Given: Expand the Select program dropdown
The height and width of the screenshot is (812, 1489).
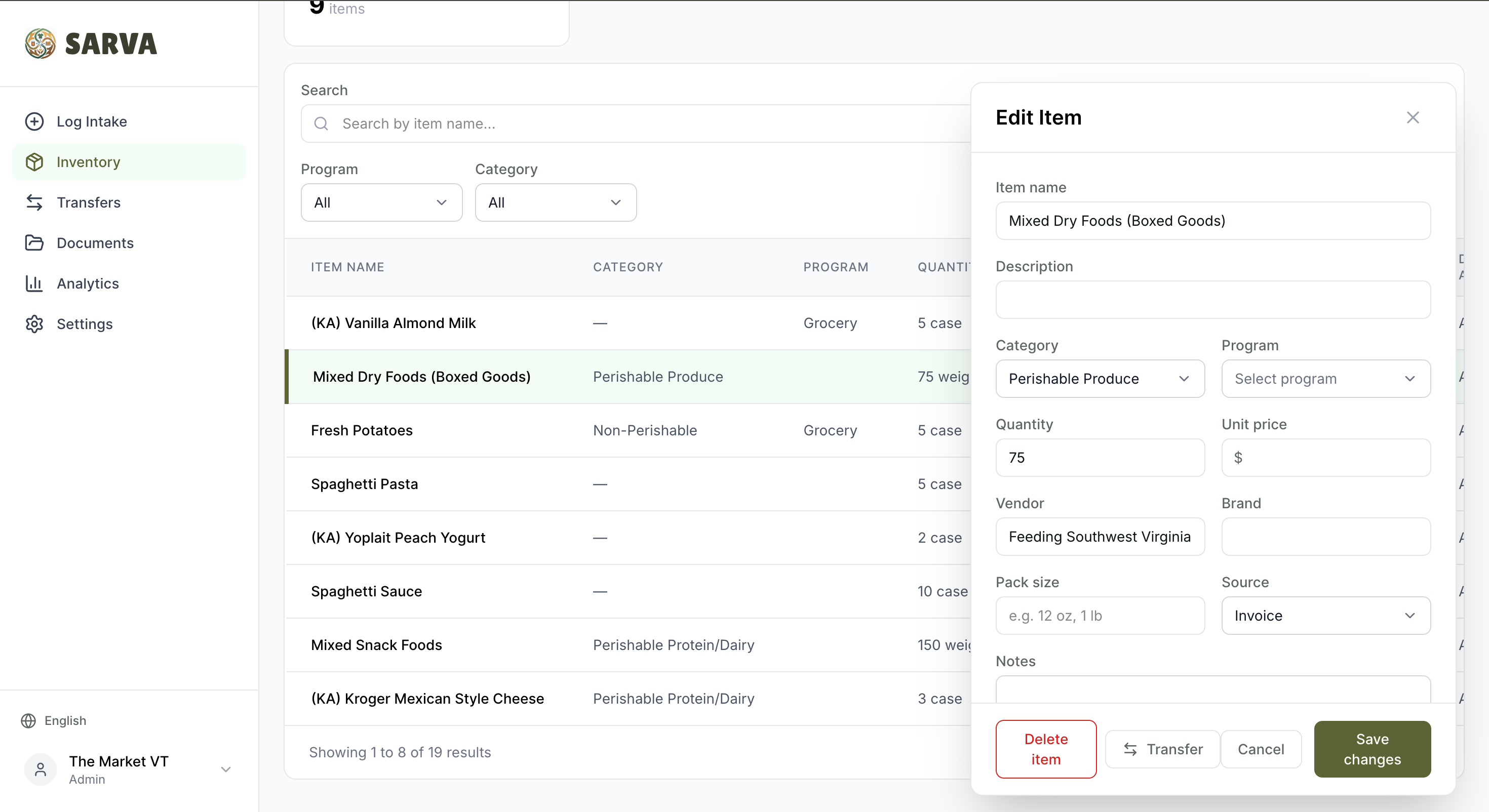Looking at the screenshot, I should [x=1325, y=379].
